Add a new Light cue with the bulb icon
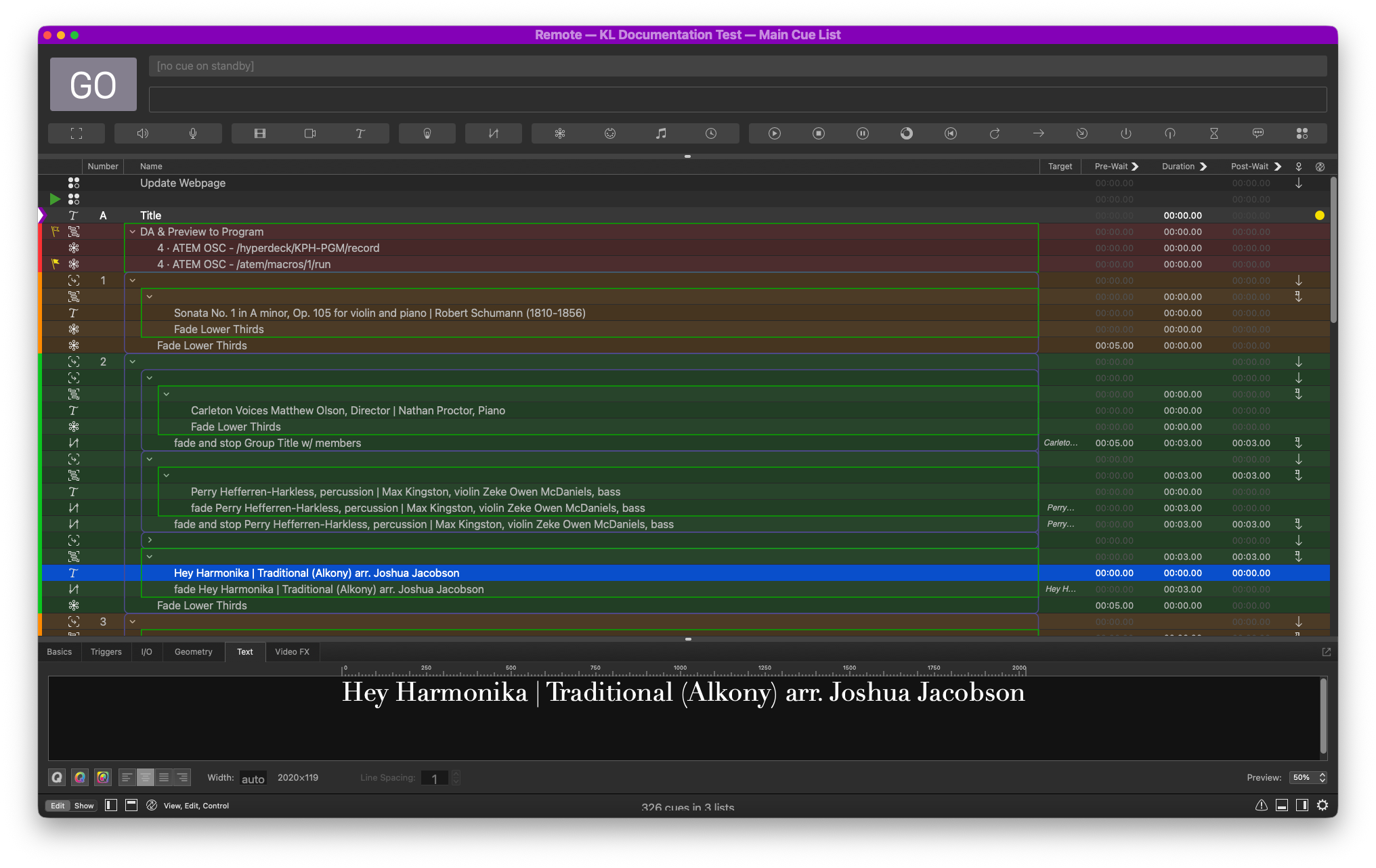Viewport: 1376px width, 868px height. [x=427, y=133]
